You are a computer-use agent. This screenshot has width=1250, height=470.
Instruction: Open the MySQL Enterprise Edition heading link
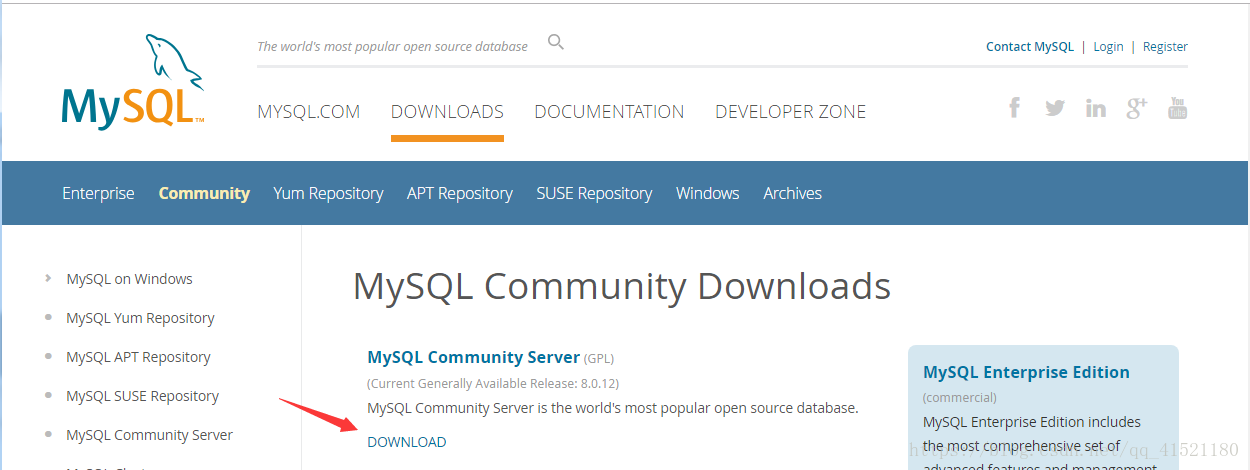pyautogui.click(x=1026, y=372)
